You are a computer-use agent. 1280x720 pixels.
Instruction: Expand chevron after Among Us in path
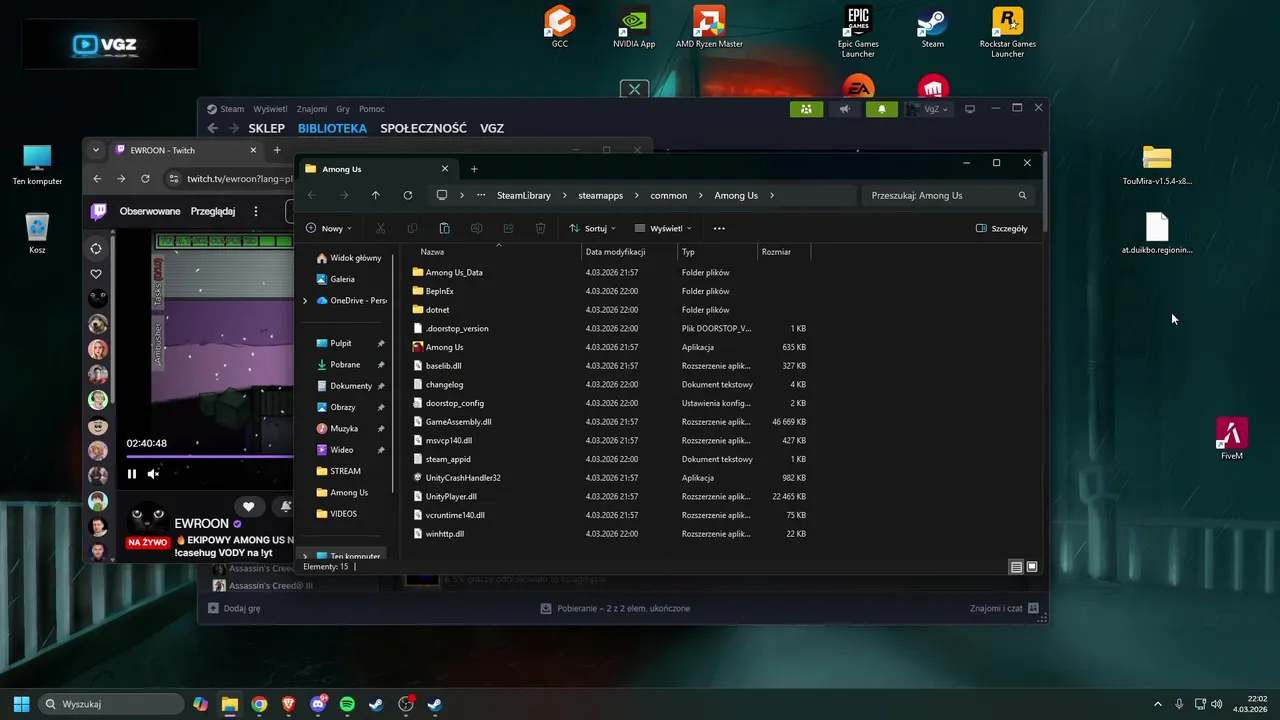(x=772, y=195)
